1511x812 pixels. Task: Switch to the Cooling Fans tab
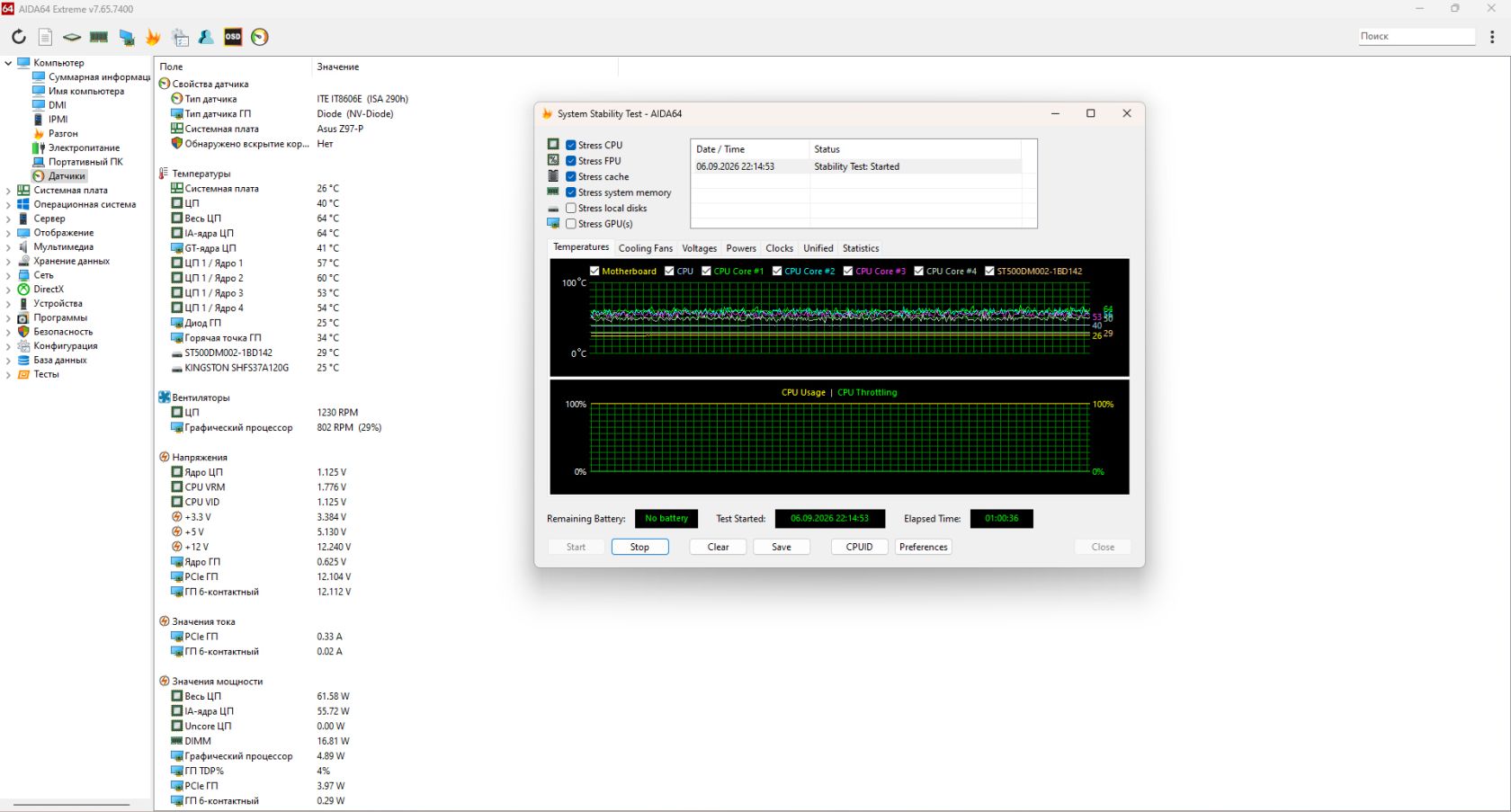click(645, 248)
